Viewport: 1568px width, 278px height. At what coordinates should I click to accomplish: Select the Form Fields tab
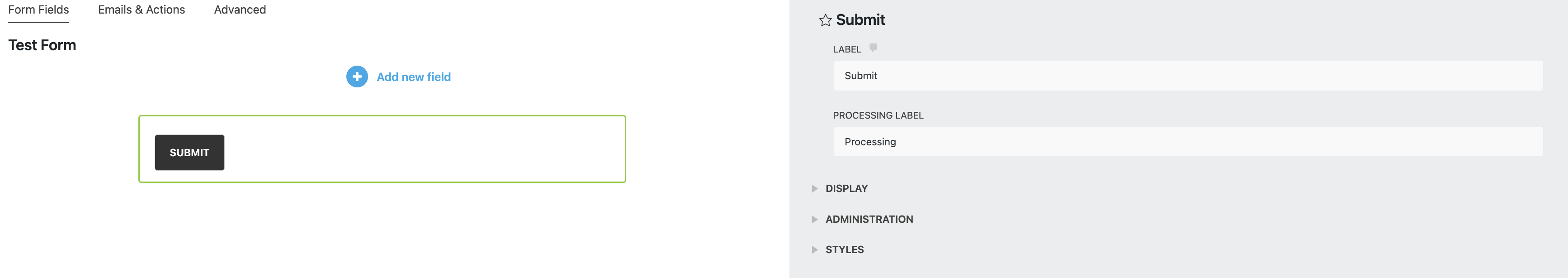click(38, 9)
